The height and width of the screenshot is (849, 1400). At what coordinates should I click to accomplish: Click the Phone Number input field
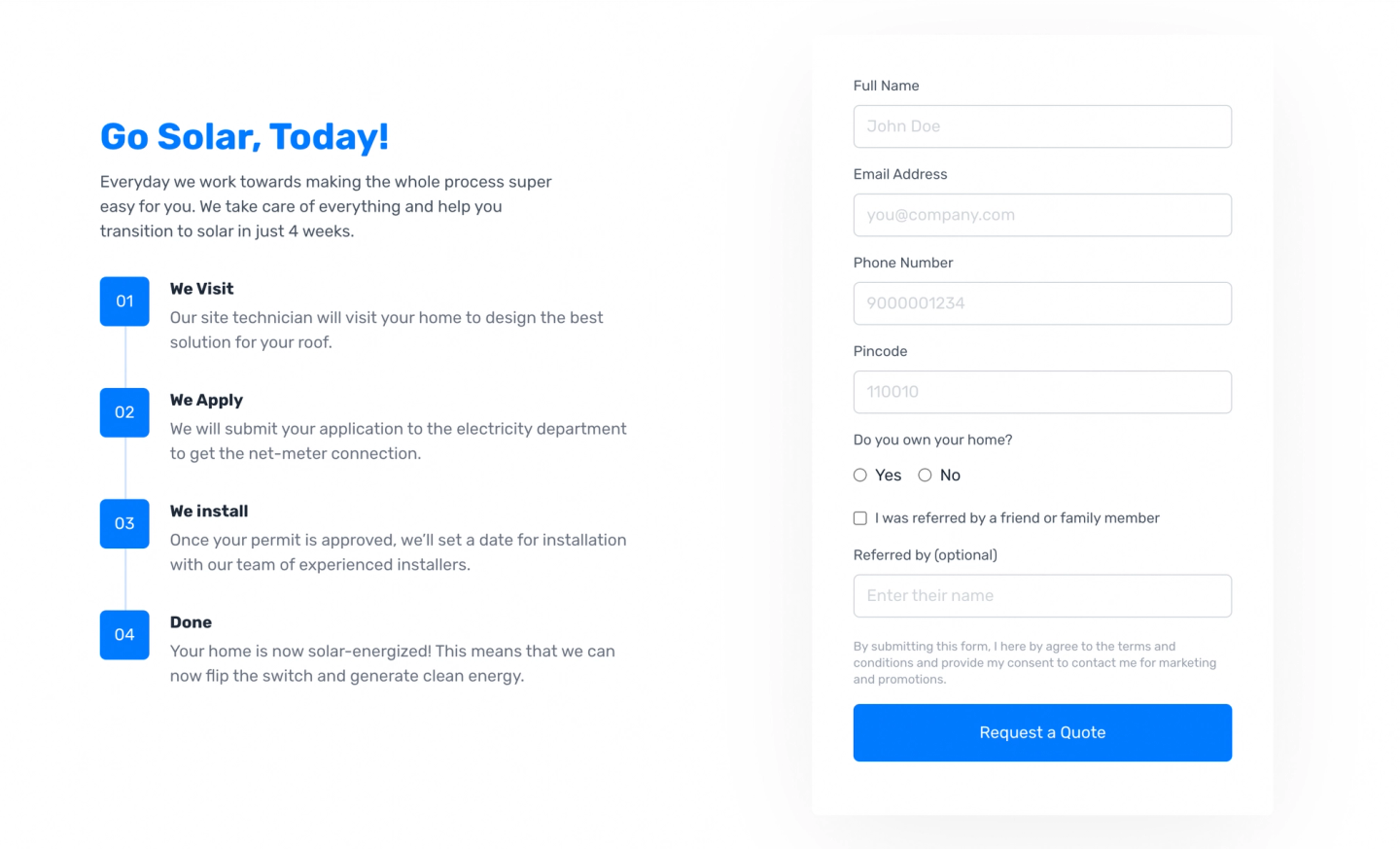pyautogui.click(x=1042, y=303)
